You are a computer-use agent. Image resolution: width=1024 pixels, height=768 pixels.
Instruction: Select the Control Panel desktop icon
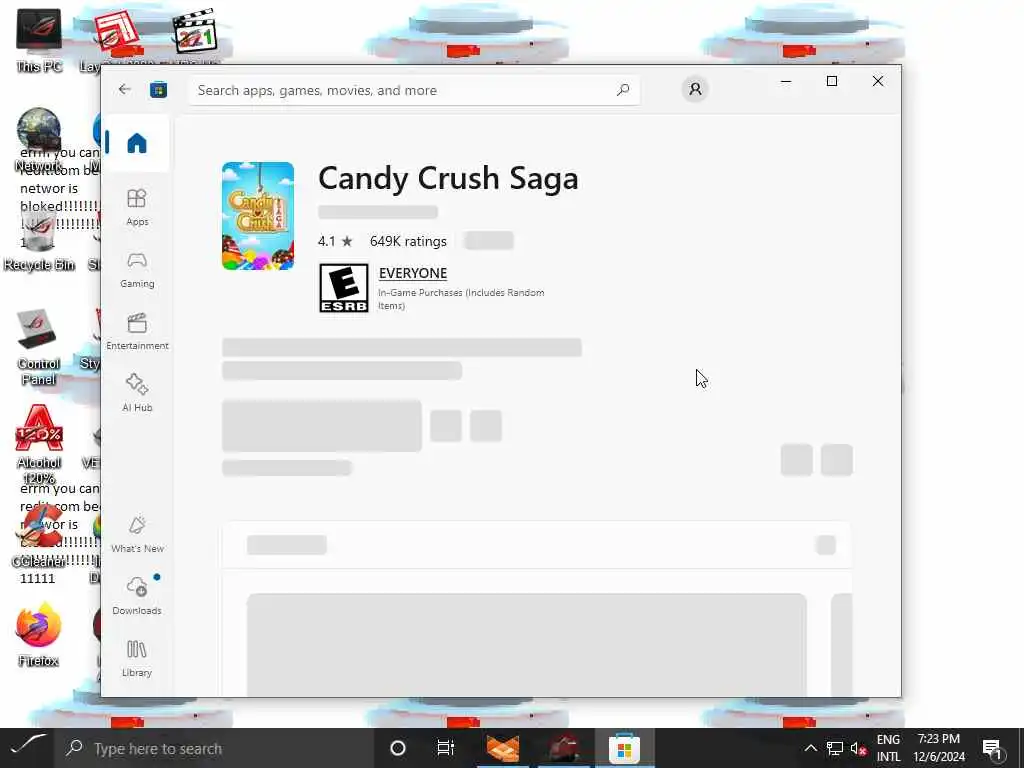[39, 346]
